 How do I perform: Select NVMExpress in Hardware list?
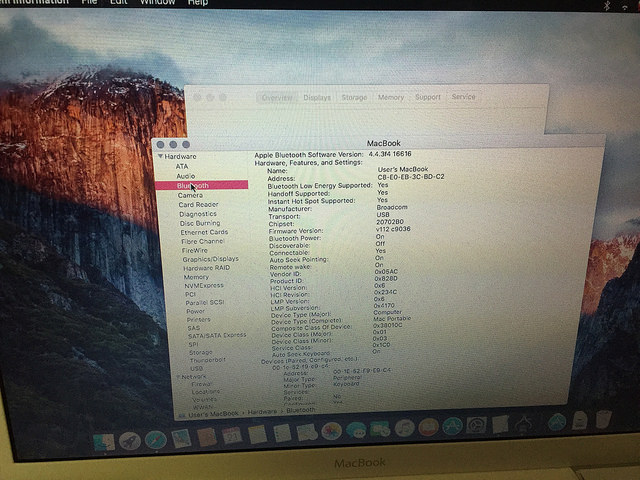[x=204, y=285]
